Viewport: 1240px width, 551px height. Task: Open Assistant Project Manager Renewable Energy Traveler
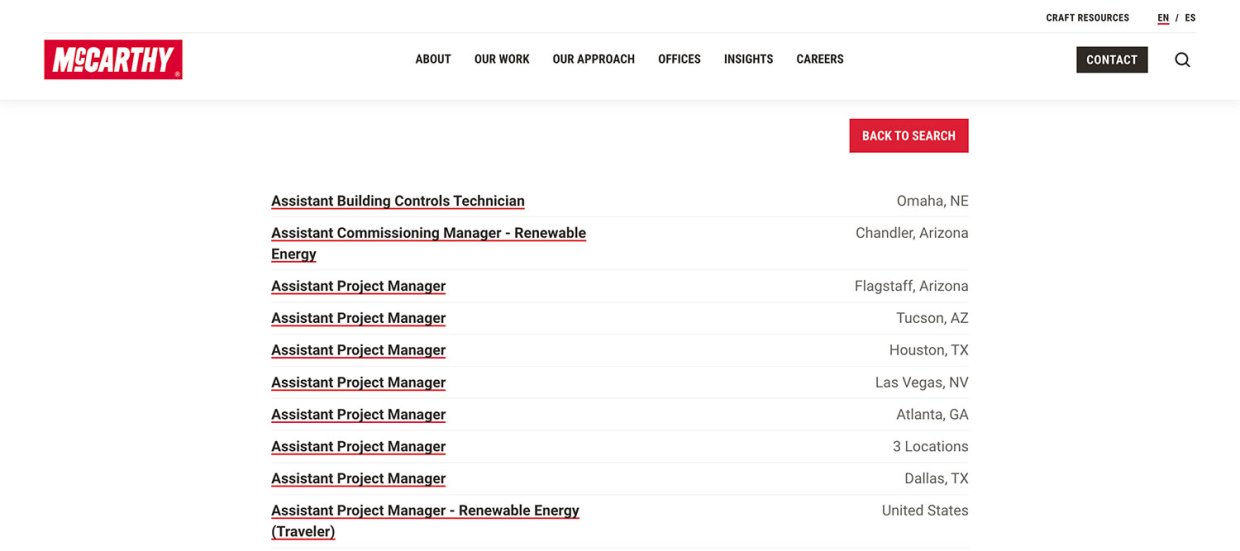pos(425,510)
